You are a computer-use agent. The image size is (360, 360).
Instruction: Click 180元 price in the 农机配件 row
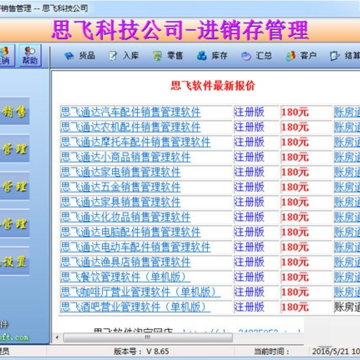[295, 127]
